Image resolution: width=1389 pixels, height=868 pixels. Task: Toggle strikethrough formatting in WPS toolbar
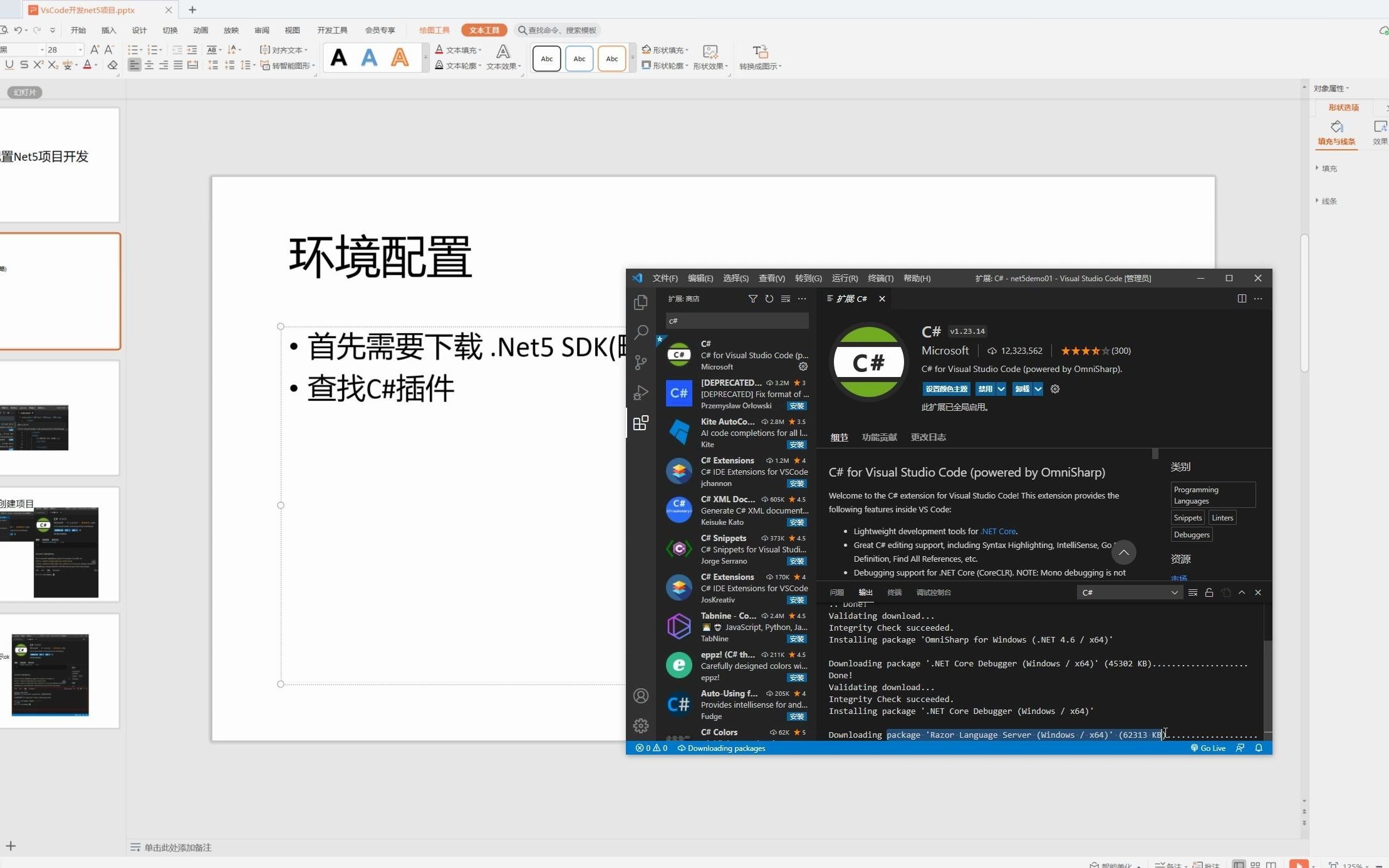pyautogui.click(x=23, y=65)
